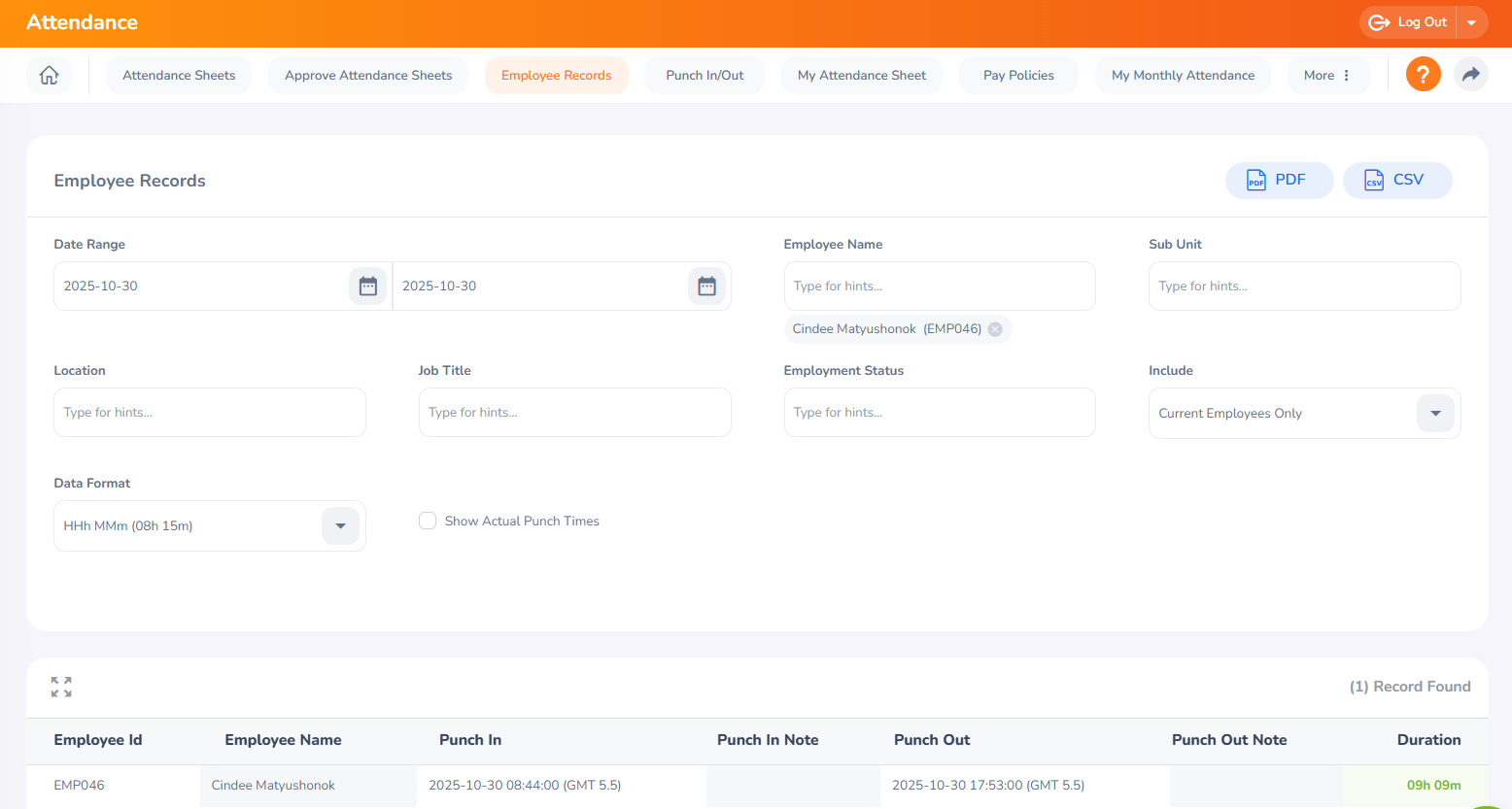Export records as PDF
The width and height of the screenshot is (1512, 809).
pos(1278,181)
